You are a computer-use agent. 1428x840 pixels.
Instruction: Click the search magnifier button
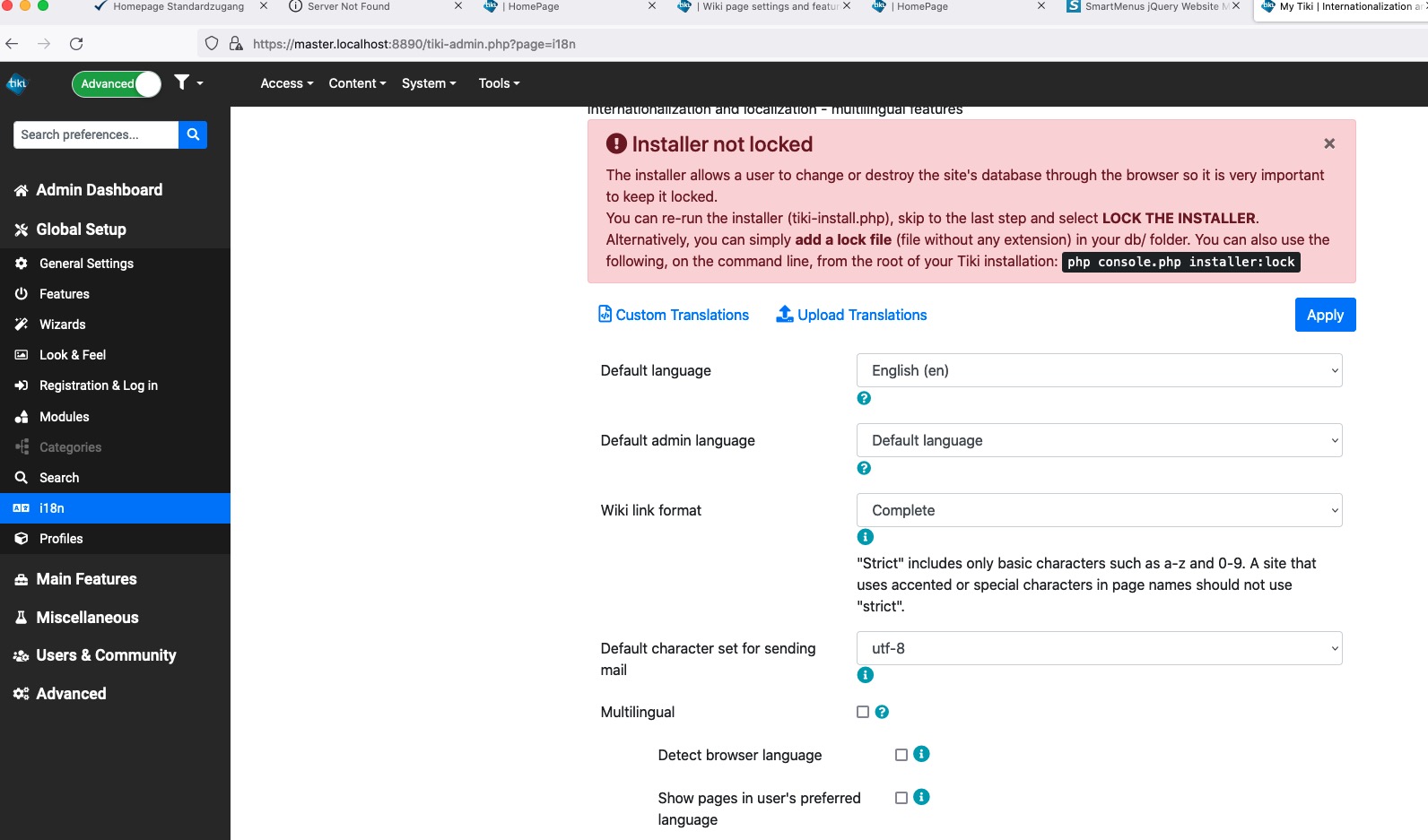[x=193, y=134]
